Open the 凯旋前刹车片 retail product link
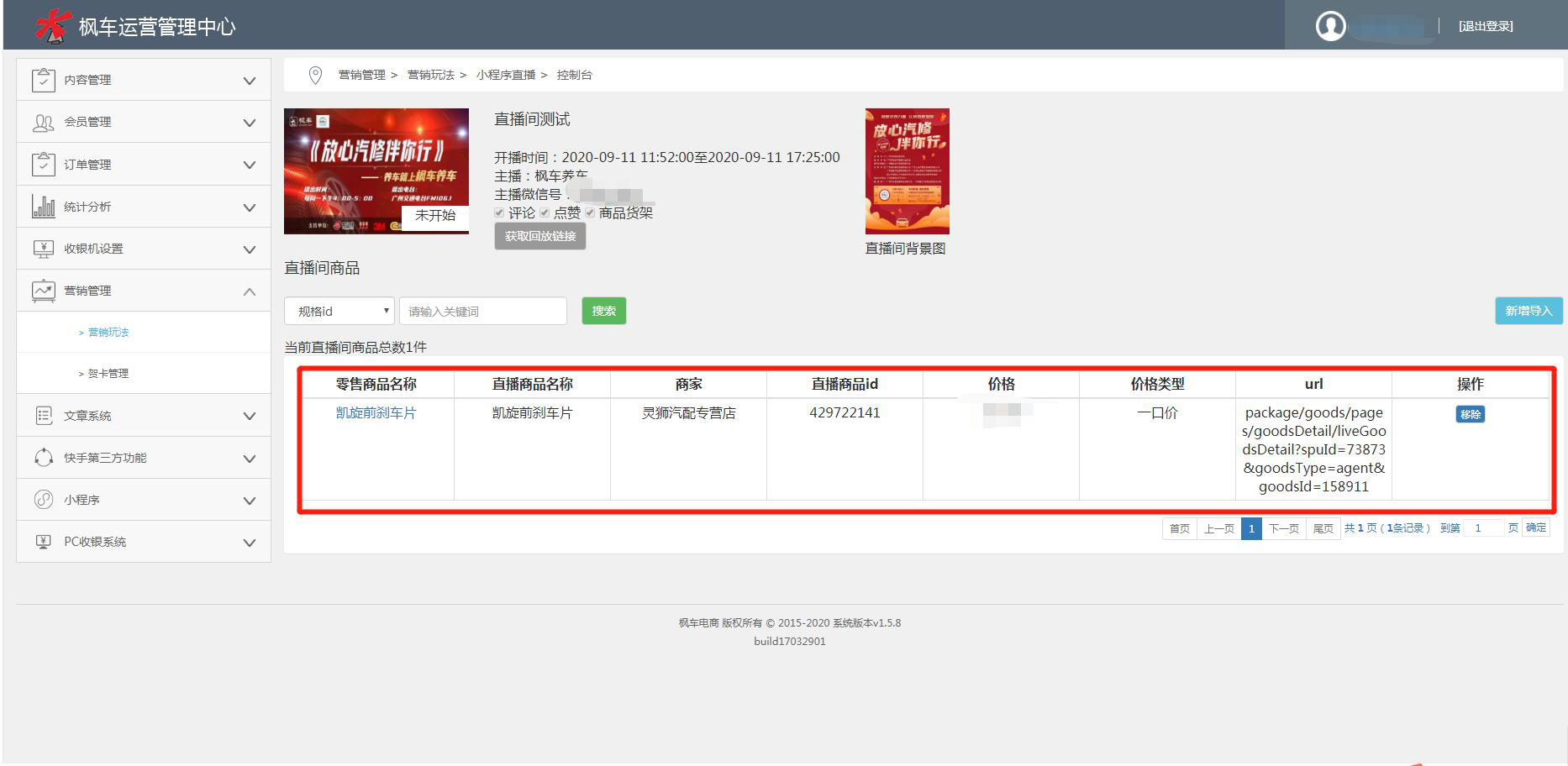This screenshot has height=766, width=1568. click(x=376, y=412)
